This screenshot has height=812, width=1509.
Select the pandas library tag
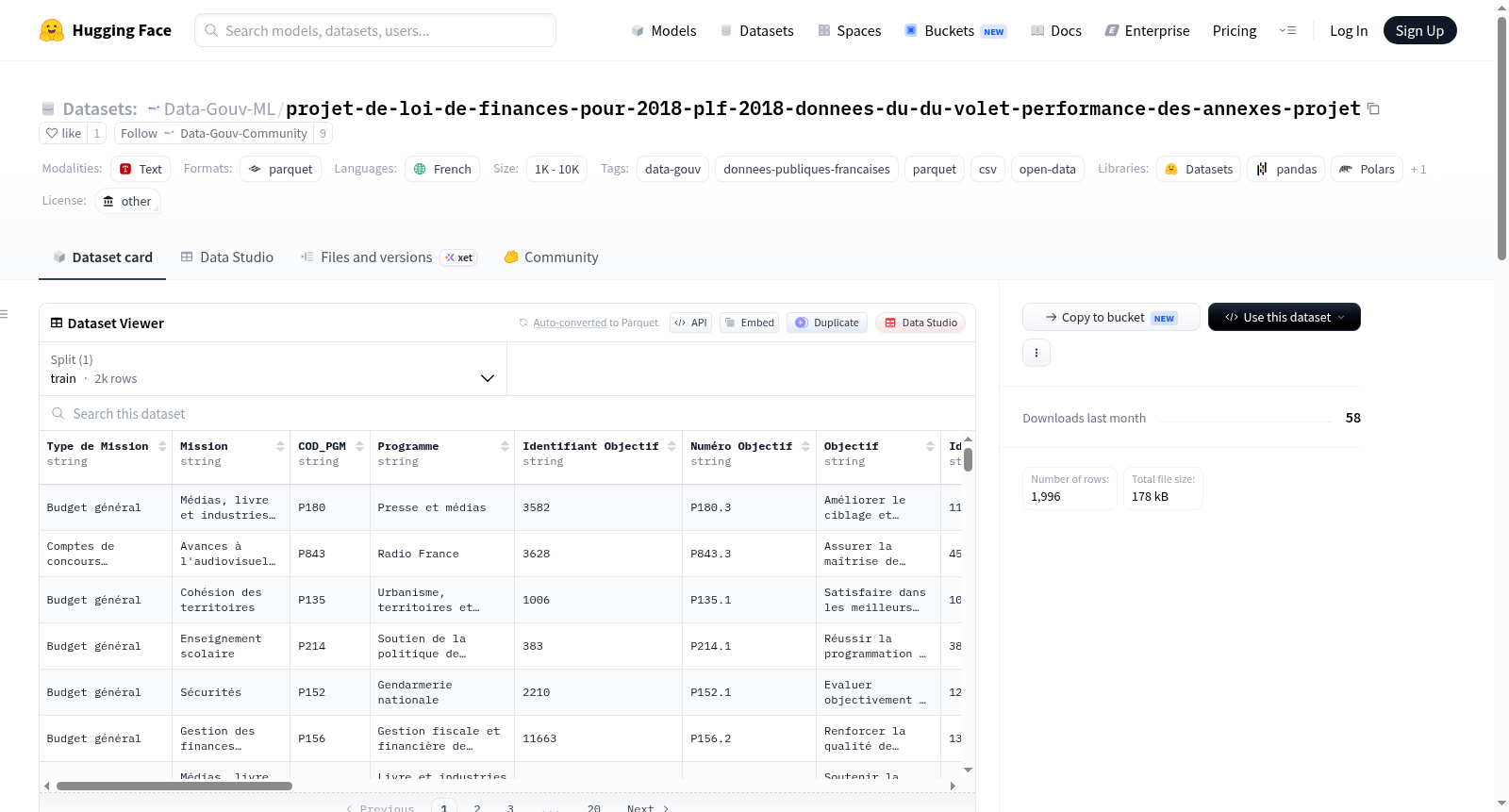(x=1286, y=169)
